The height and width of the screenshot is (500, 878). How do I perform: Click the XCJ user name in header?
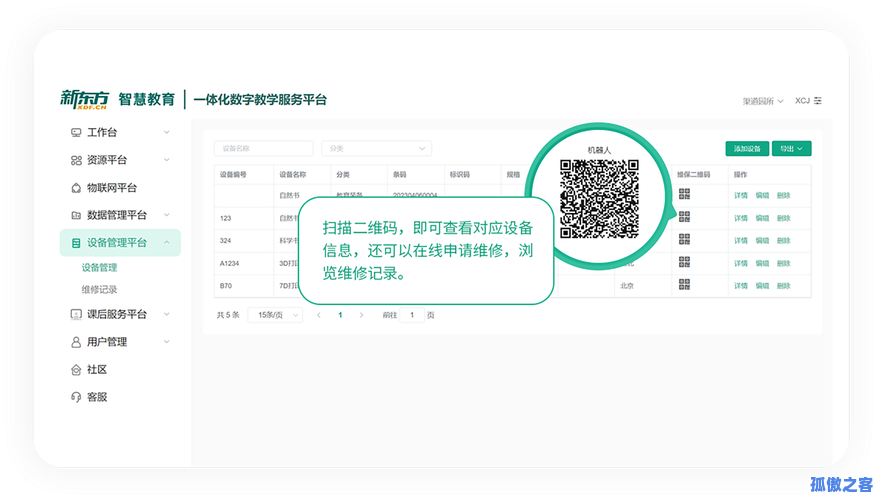click(x=802, y=101)
